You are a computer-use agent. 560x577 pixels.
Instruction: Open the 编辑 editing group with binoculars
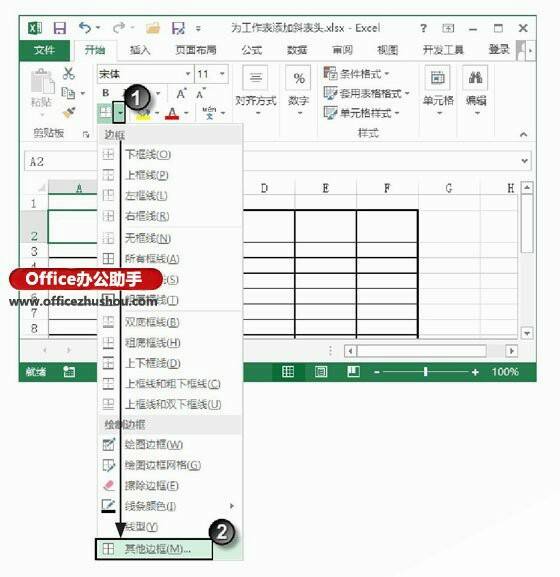tap(475, 91)
